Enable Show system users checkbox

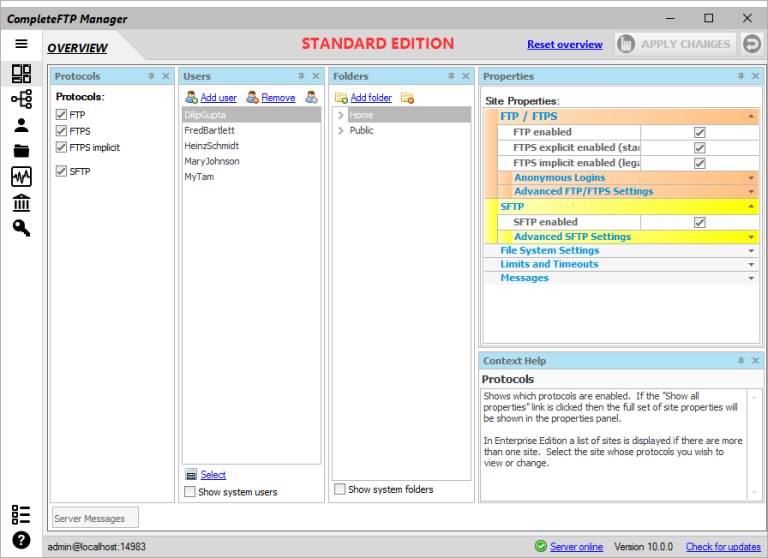pyautogui.click(x=190, y=492)
